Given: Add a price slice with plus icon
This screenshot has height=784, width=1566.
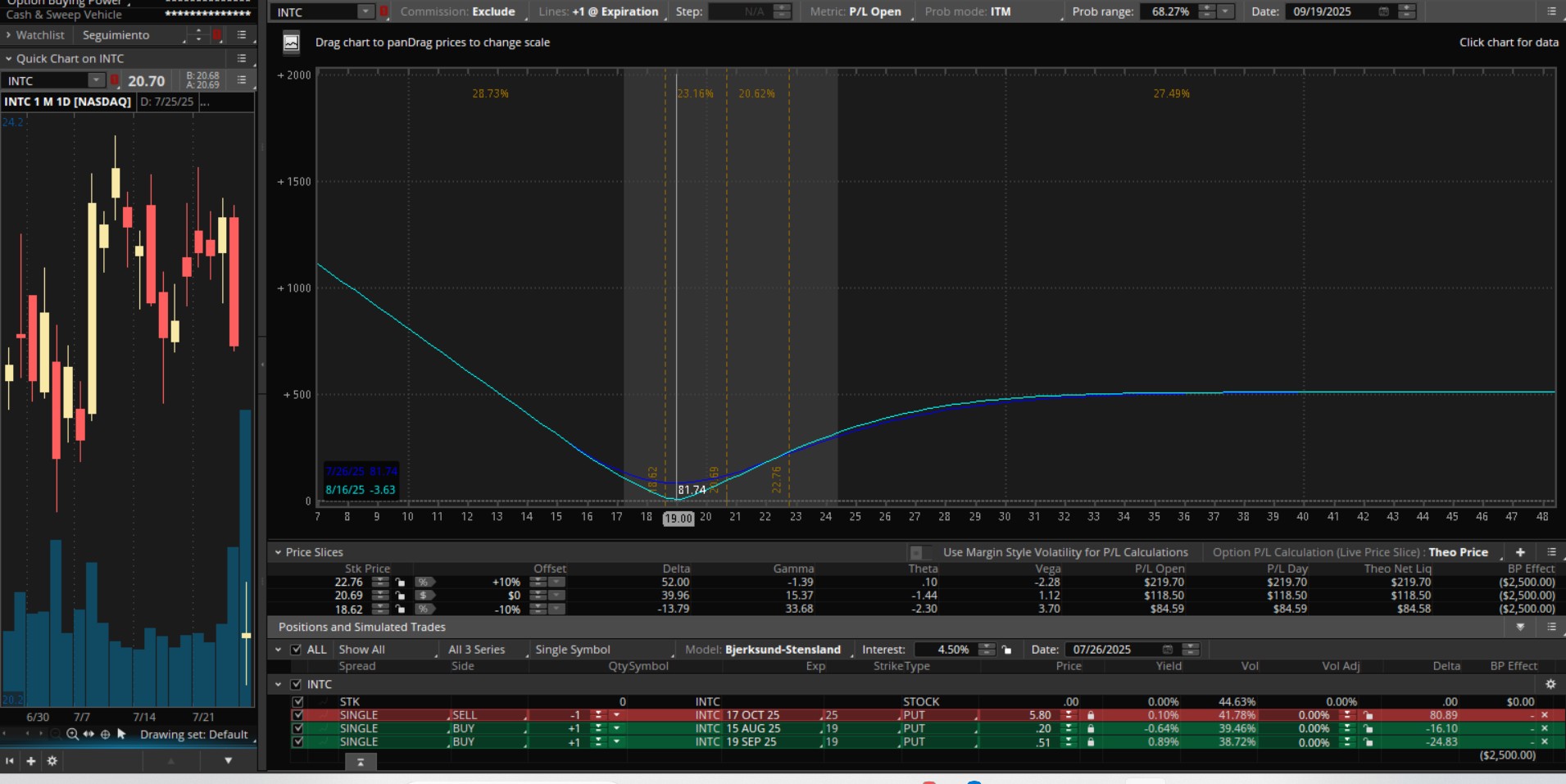Looking at the screenshot, I should (1520, 552).
